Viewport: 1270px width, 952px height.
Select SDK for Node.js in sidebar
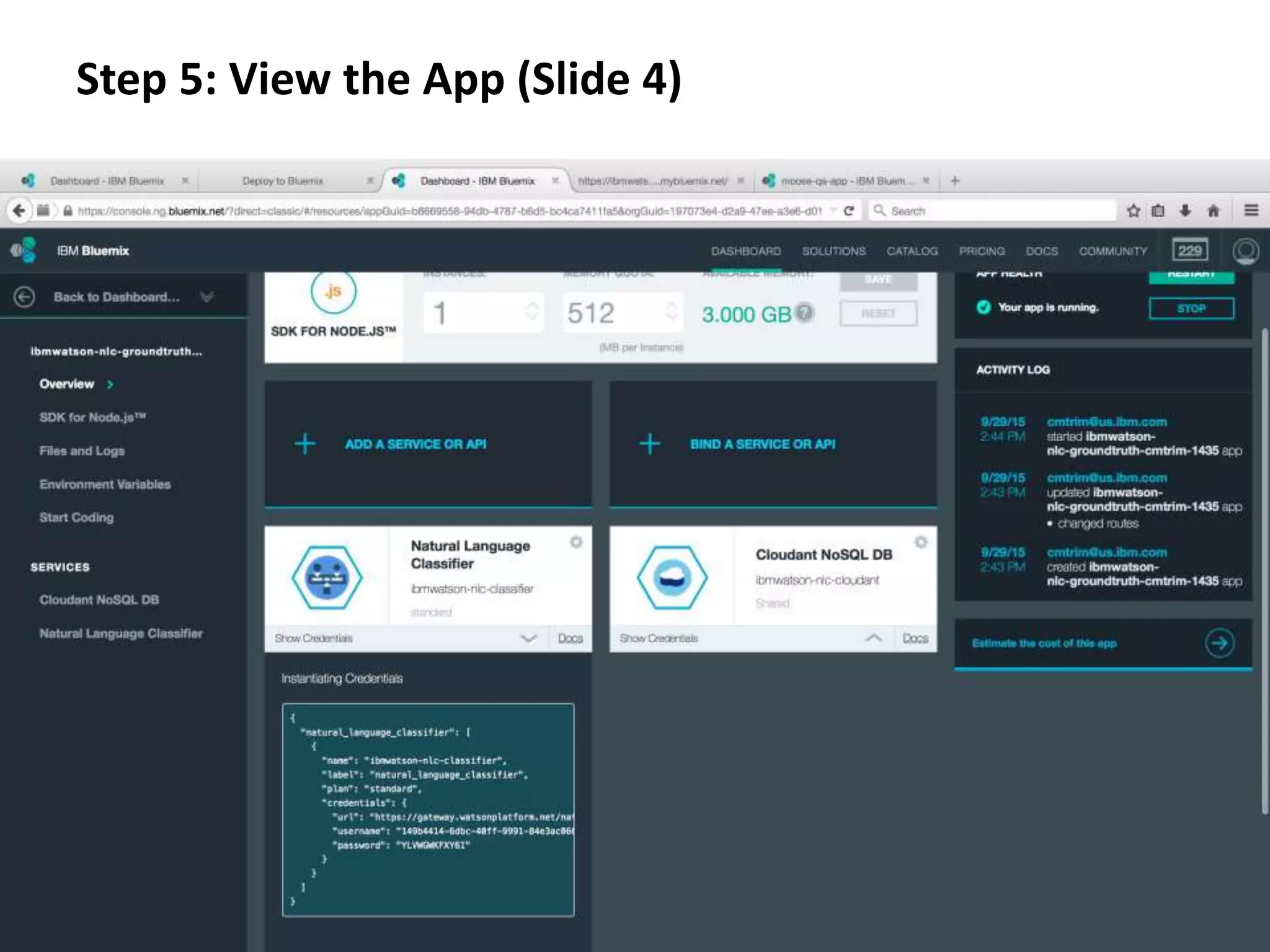[x=92, y=417]
